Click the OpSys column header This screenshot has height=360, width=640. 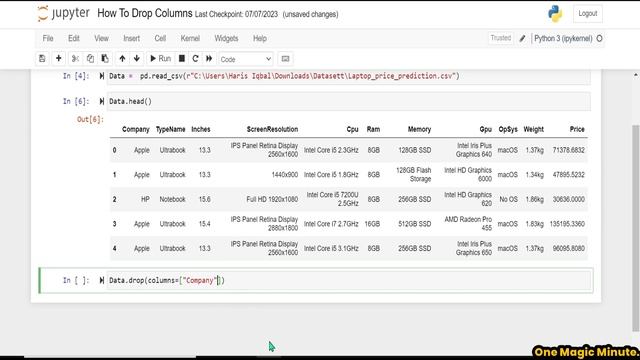click(508, 129)
